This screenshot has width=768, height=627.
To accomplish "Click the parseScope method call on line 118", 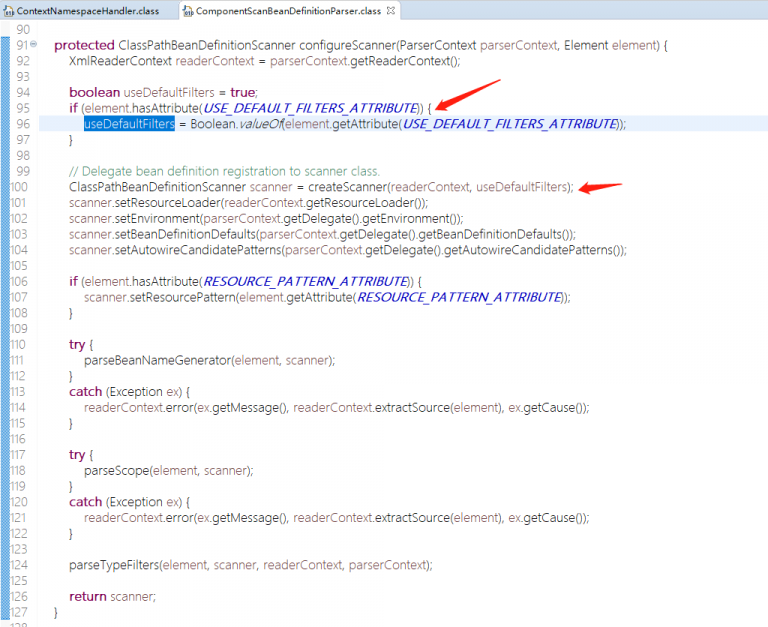I will click(x=118, y=470).
